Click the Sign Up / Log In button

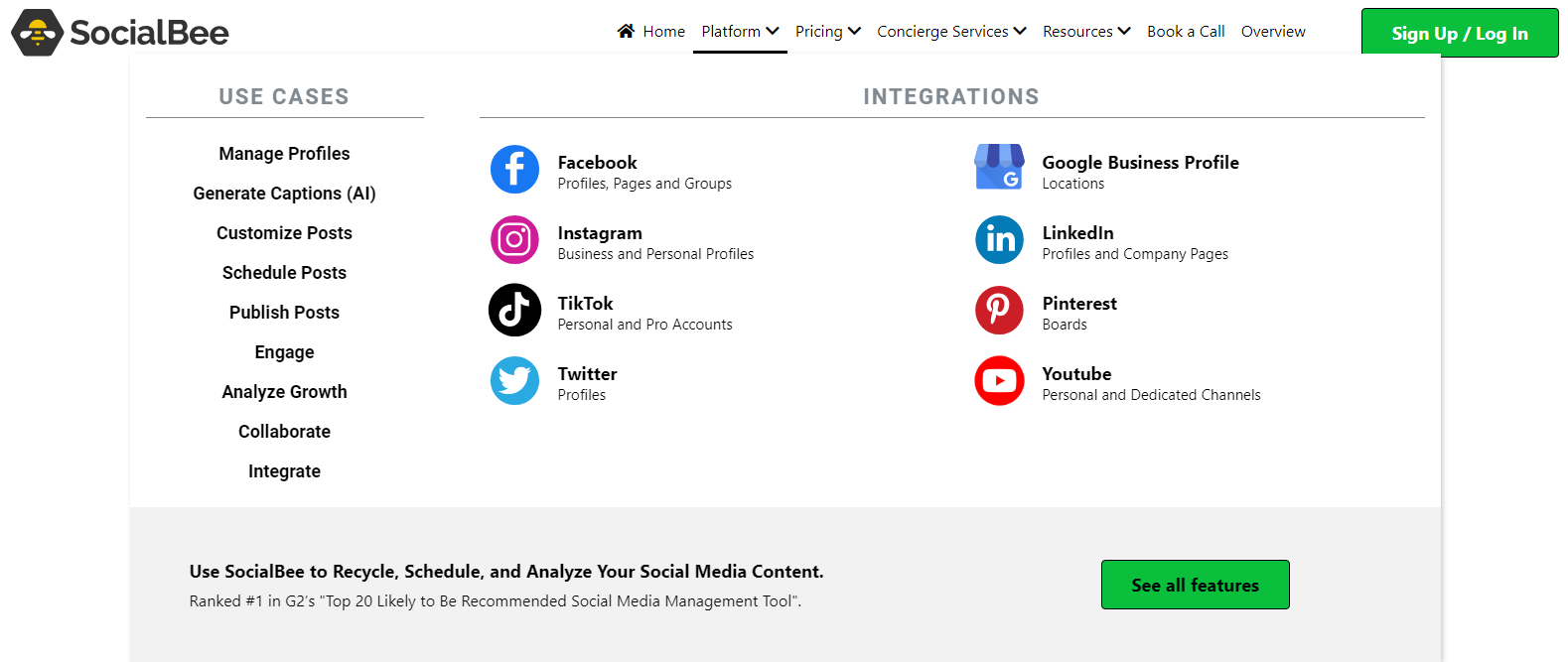[x=1459, y=34]
